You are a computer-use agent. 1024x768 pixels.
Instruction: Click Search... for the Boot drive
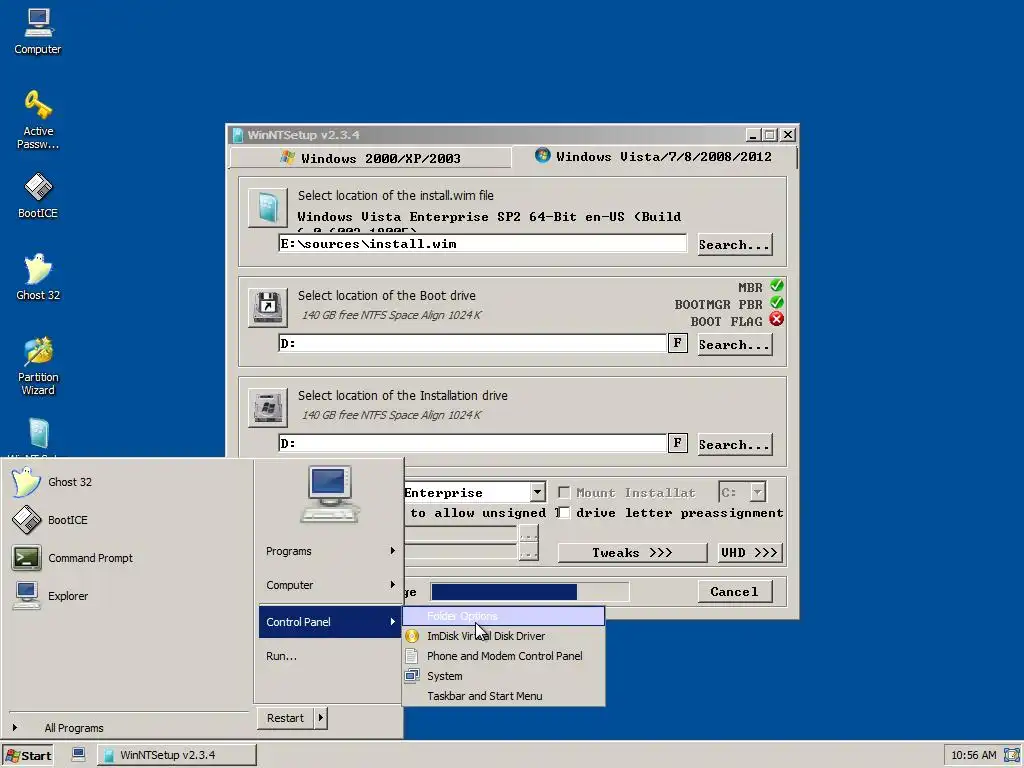click(735, 344)
